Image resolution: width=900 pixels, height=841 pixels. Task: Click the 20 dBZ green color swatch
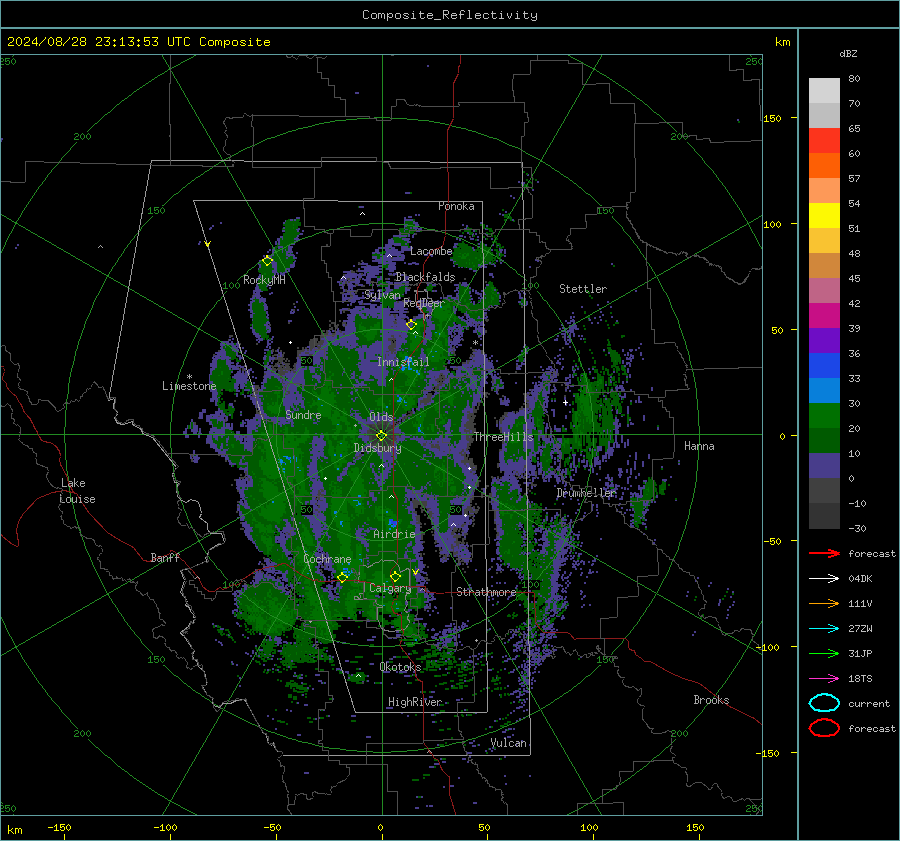tap(824, 416)
